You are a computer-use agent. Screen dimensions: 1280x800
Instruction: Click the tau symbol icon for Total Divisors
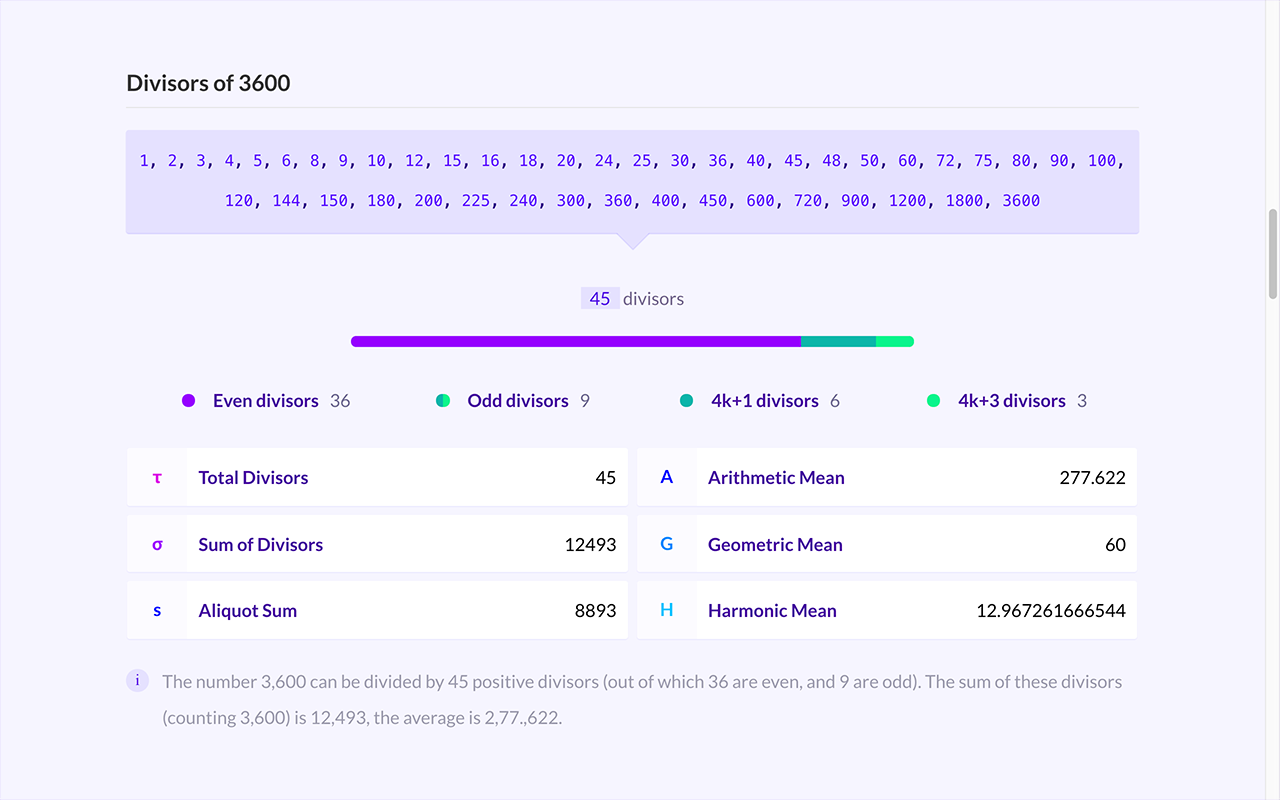(x=157, y=478)
